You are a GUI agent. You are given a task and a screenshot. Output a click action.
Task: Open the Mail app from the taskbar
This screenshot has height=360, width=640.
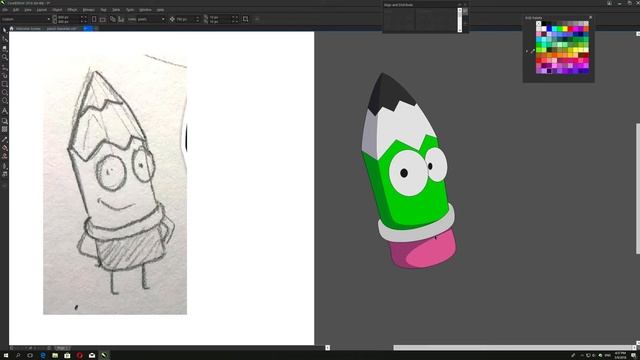click(92, 356)
